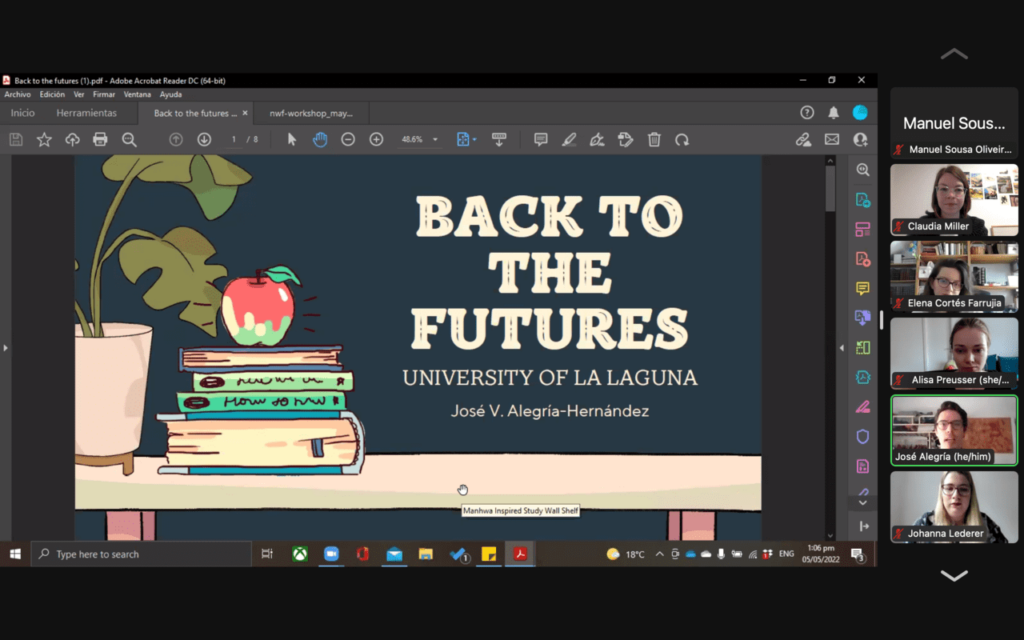Viewport: 1024px width, 640px height.
Task: Open the zoom percentage dropdown
Action: [x=435, y=140]
